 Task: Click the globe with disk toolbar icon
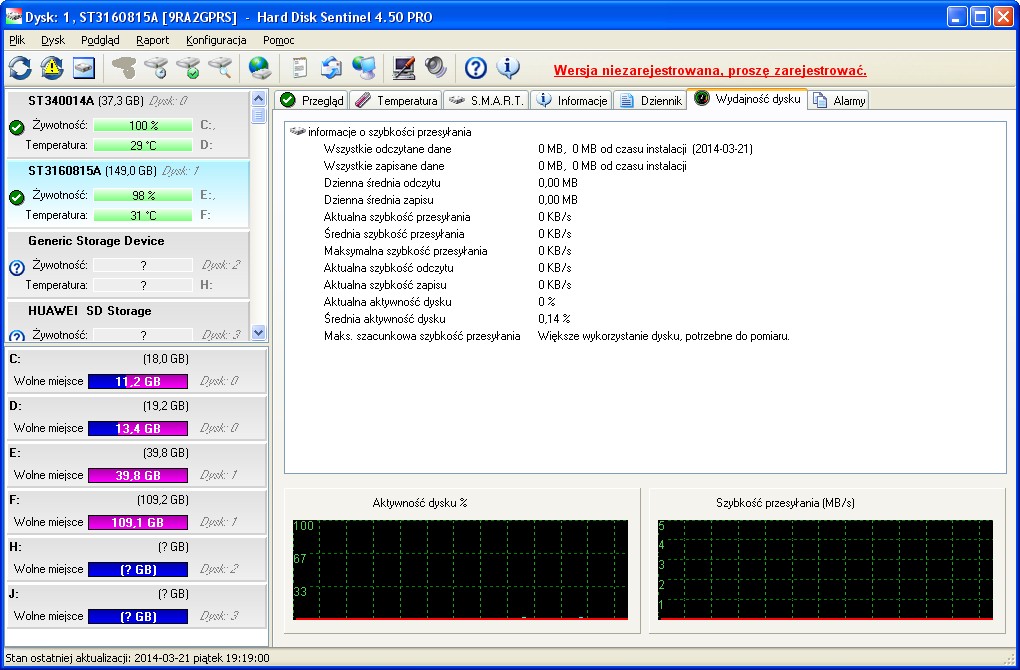click(260, 68)
